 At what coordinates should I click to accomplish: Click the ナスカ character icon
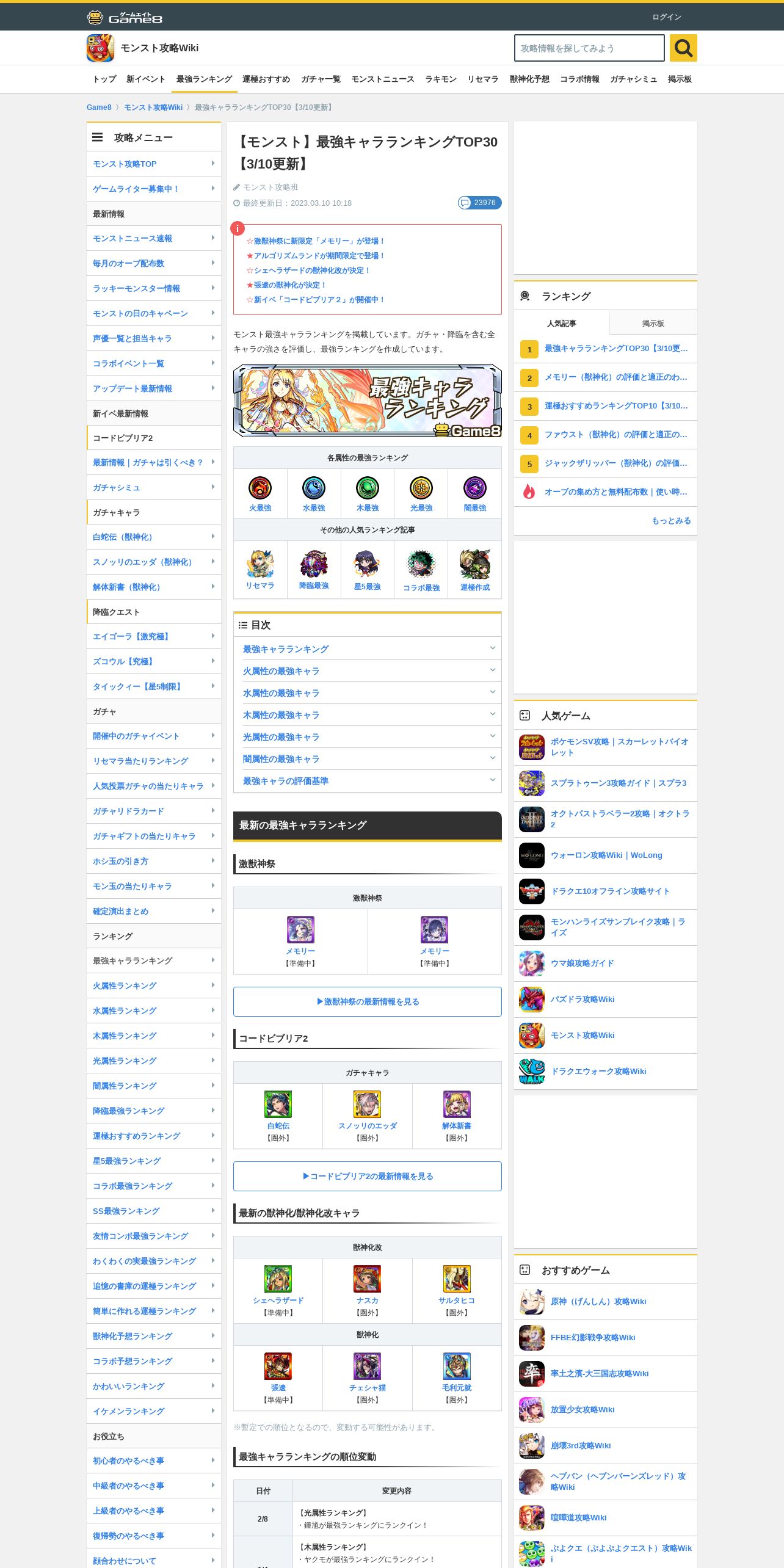pos(368,1279)
